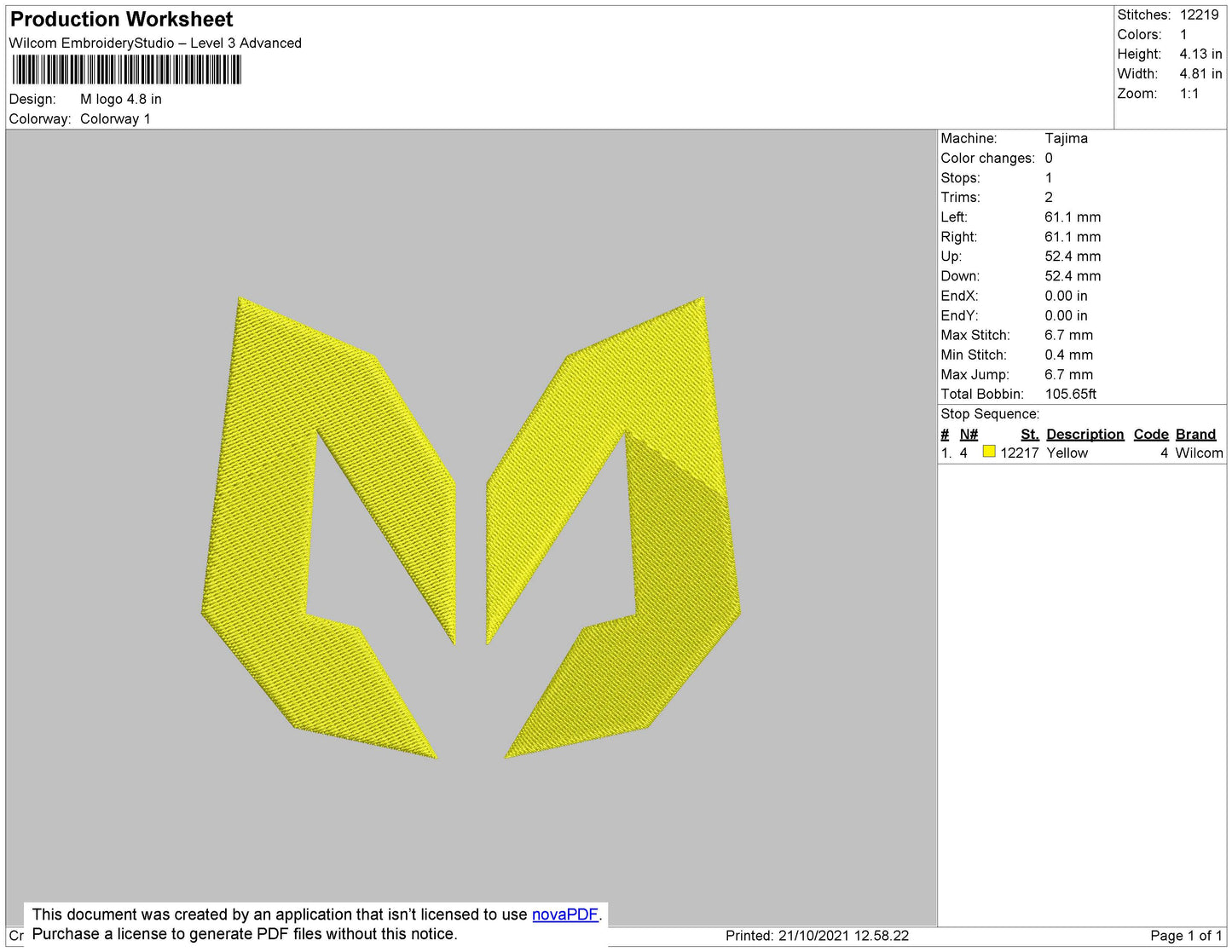This screenshot has height=952, width=1232.
Task: Click the 'Color changes:' label
Action: [987, 158]
